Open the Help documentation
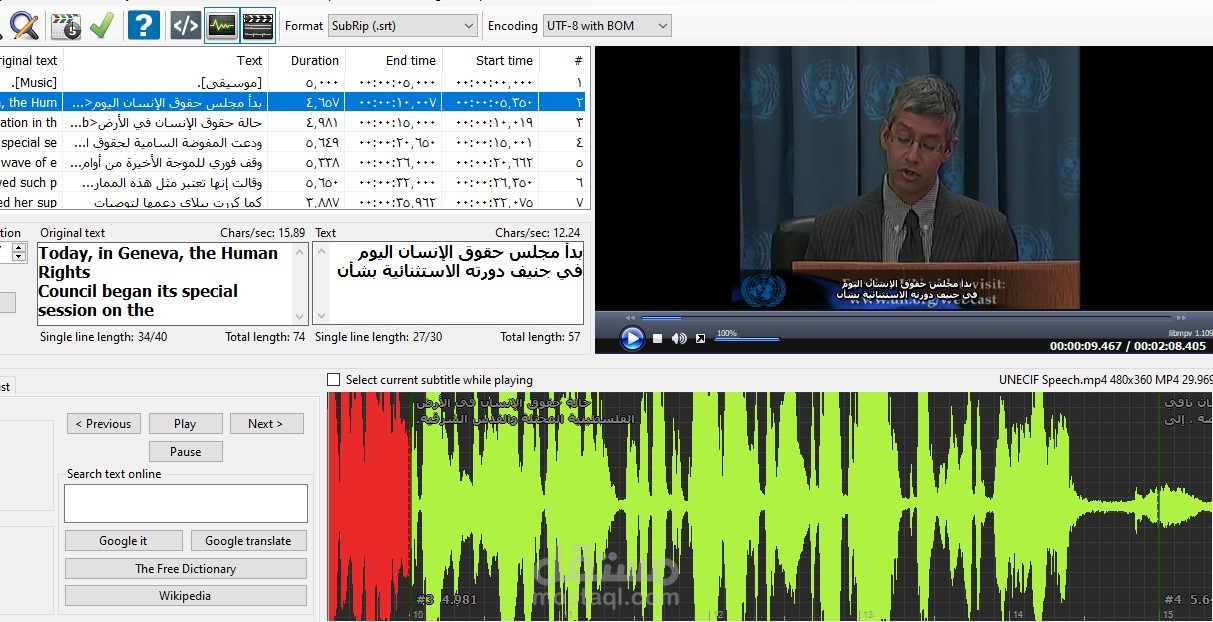1213x622 pixels. tap(143, 23)
